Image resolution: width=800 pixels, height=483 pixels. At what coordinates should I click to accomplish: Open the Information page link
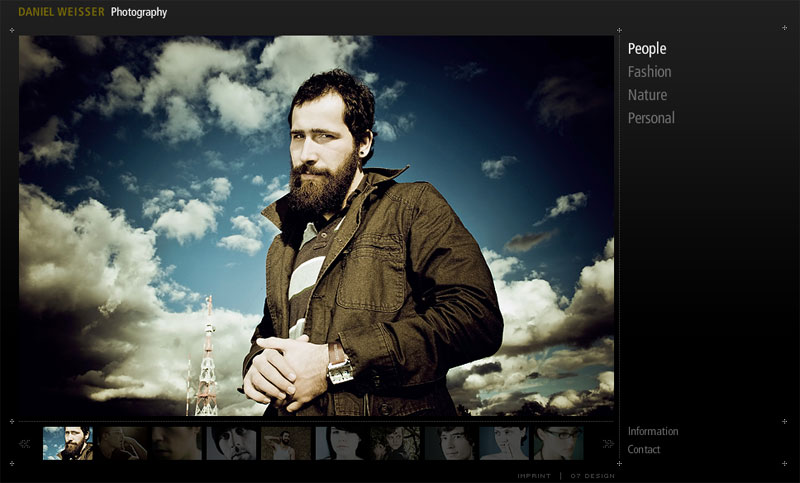click(652, 432)
